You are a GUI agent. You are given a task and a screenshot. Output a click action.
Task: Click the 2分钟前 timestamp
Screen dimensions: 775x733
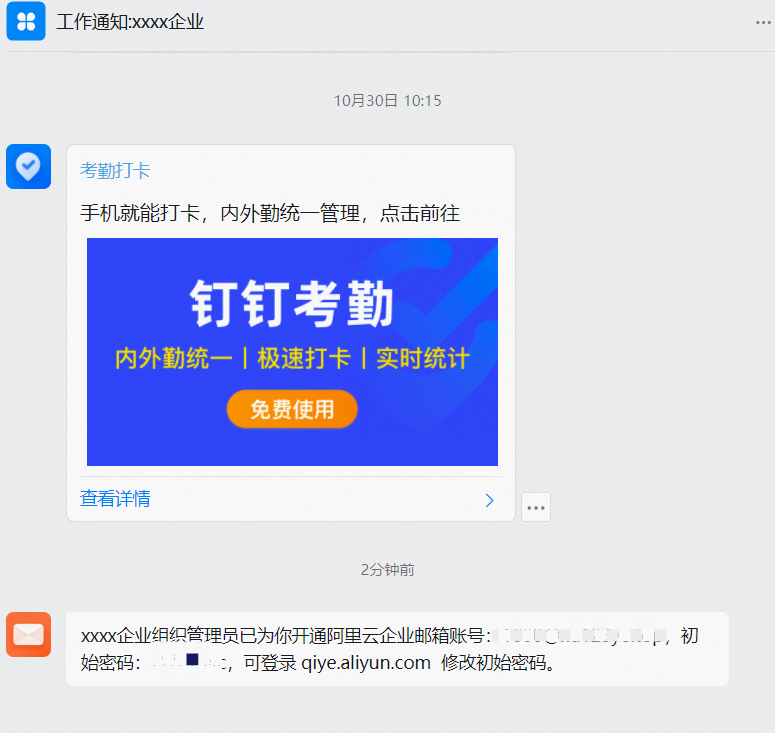[x=388, y=570]
